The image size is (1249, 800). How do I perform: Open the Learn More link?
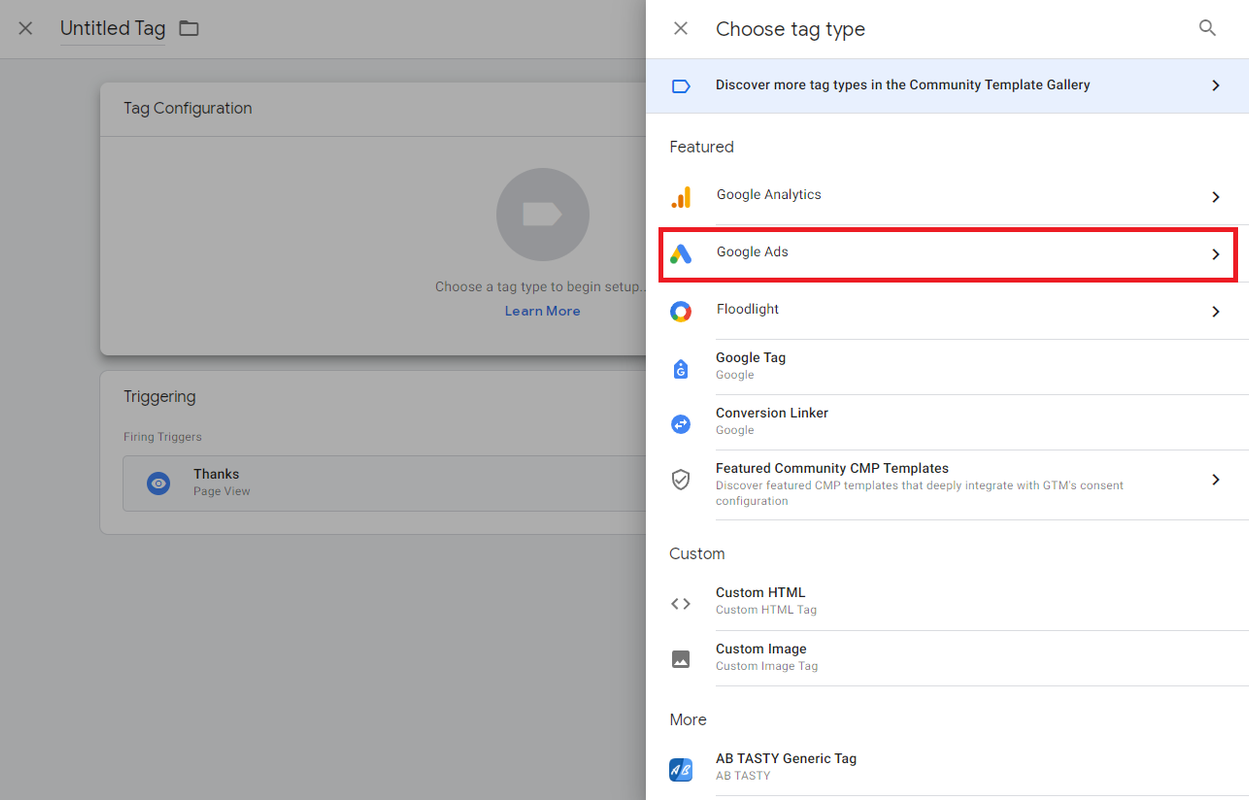tap(542, 311)
